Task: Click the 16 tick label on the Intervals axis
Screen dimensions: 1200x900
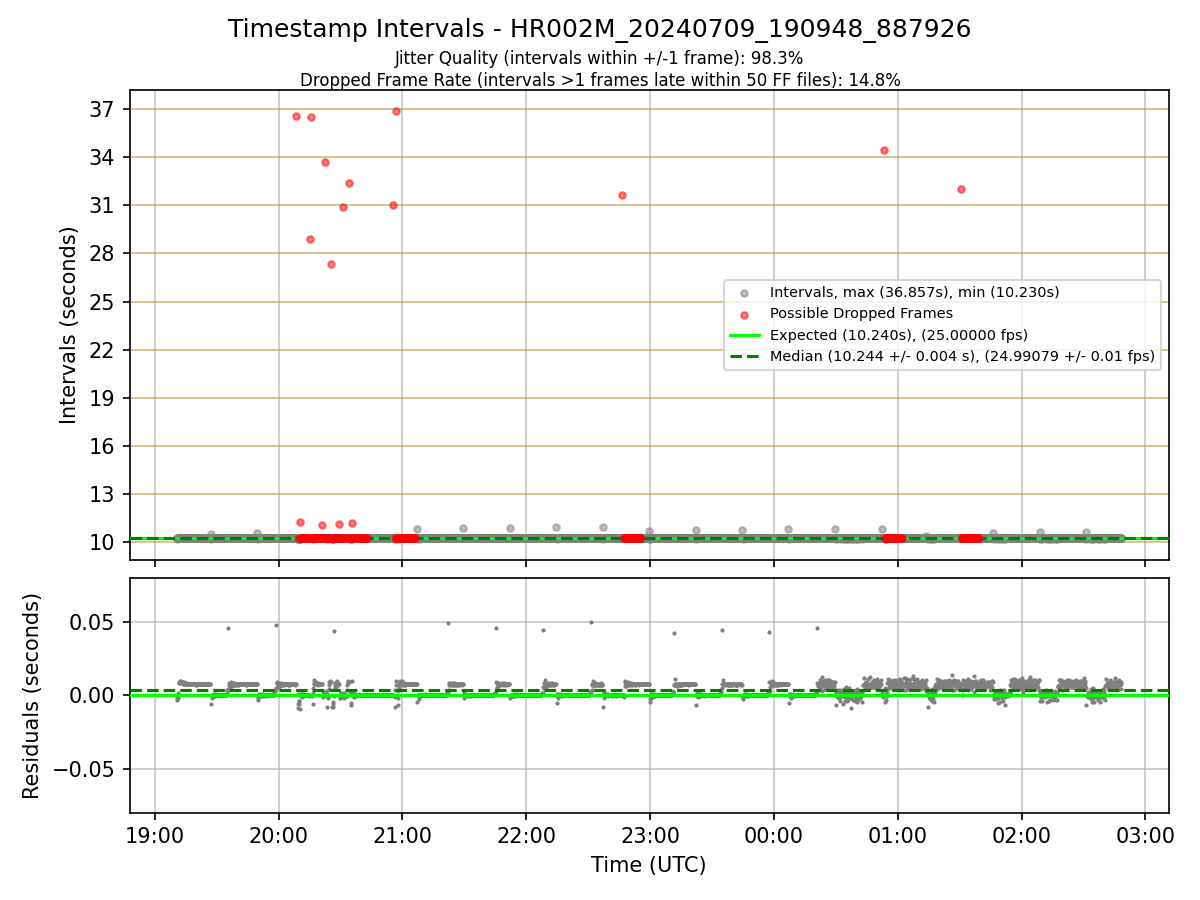Action: coord(103,446)
